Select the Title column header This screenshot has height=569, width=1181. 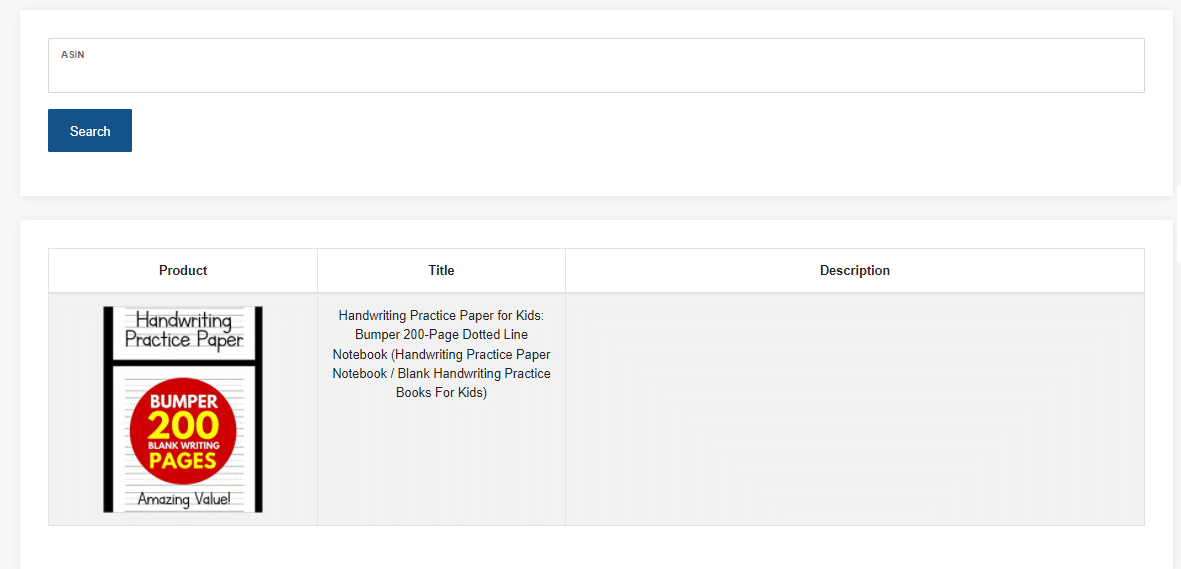click(441, 271)
